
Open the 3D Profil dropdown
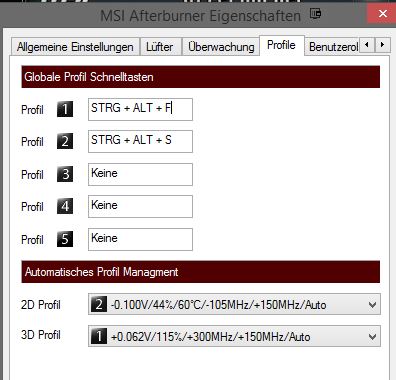tap(234, 336)
